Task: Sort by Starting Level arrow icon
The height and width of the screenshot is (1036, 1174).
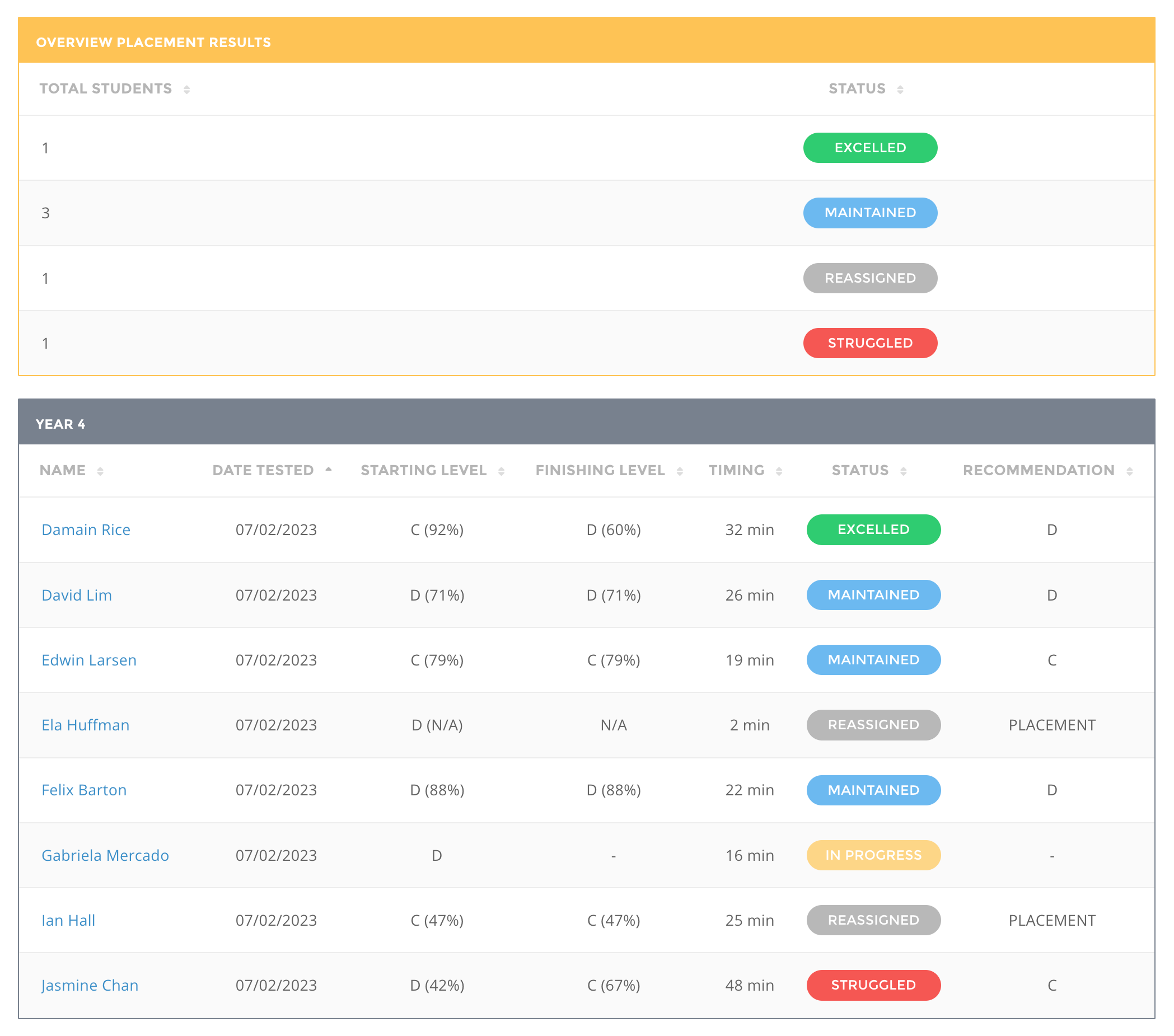Action: (x=502, y=471)
